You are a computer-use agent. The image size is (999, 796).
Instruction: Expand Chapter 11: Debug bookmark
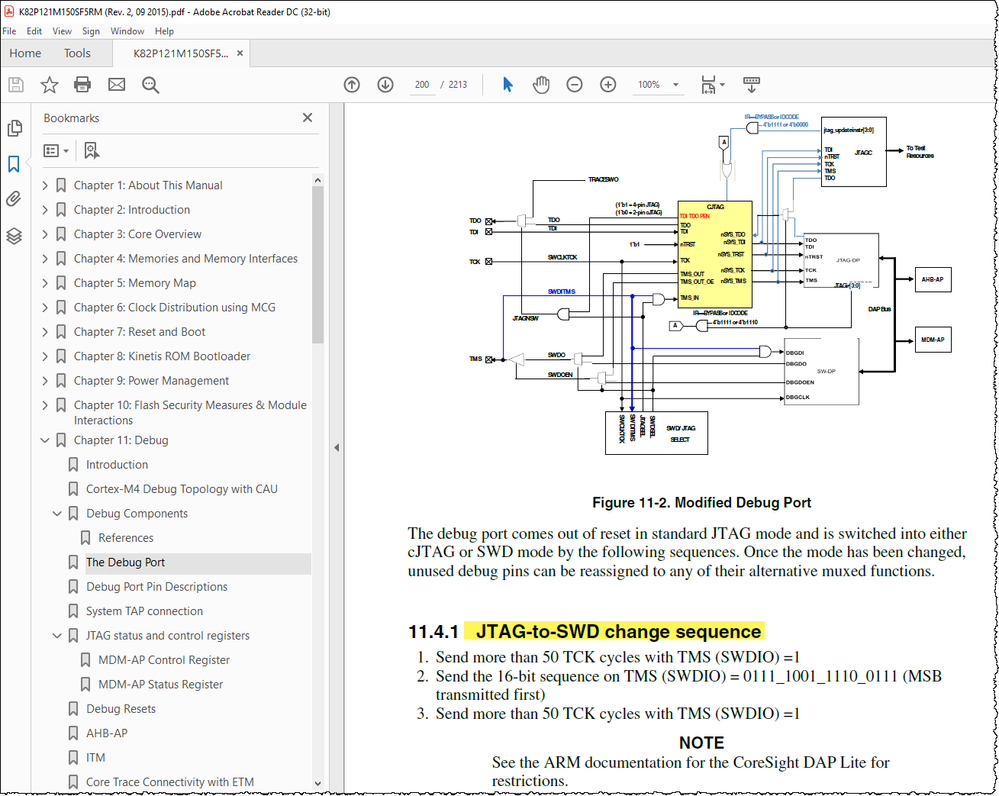coord(44,440)
